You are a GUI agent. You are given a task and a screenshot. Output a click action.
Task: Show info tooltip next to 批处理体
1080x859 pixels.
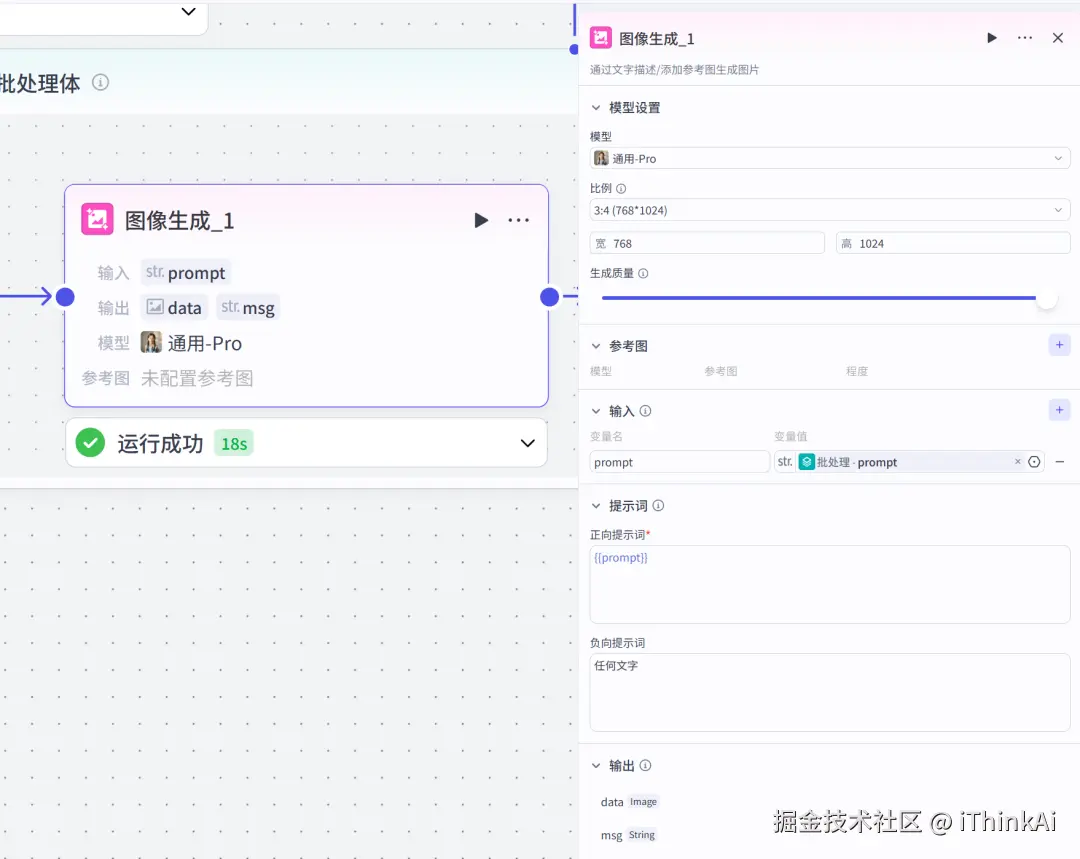(101, 83)
